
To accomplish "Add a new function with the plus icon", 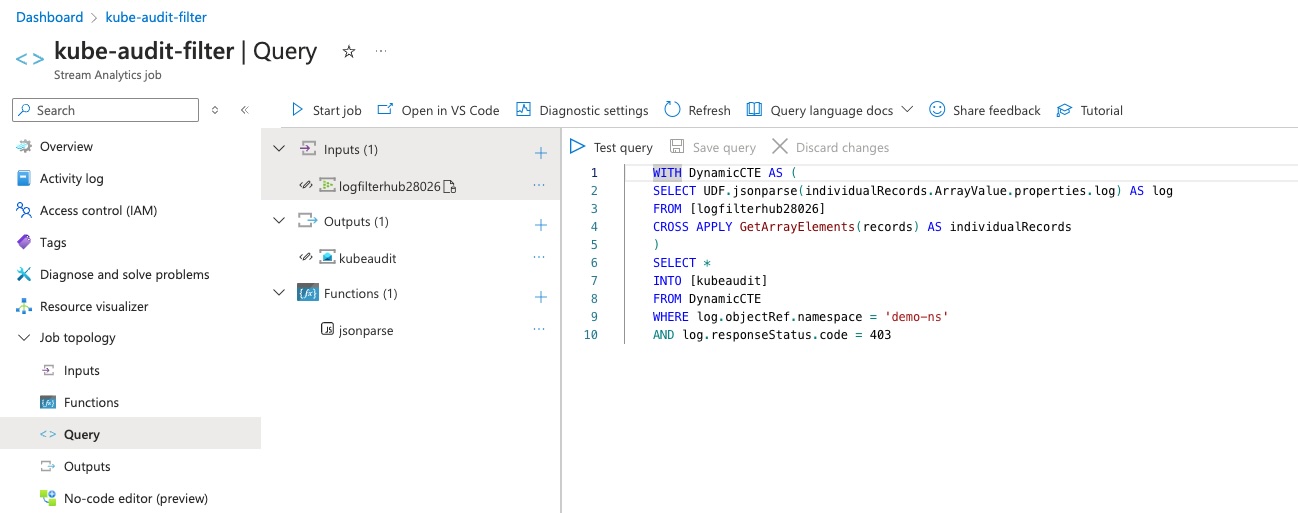I will point(541,297).
